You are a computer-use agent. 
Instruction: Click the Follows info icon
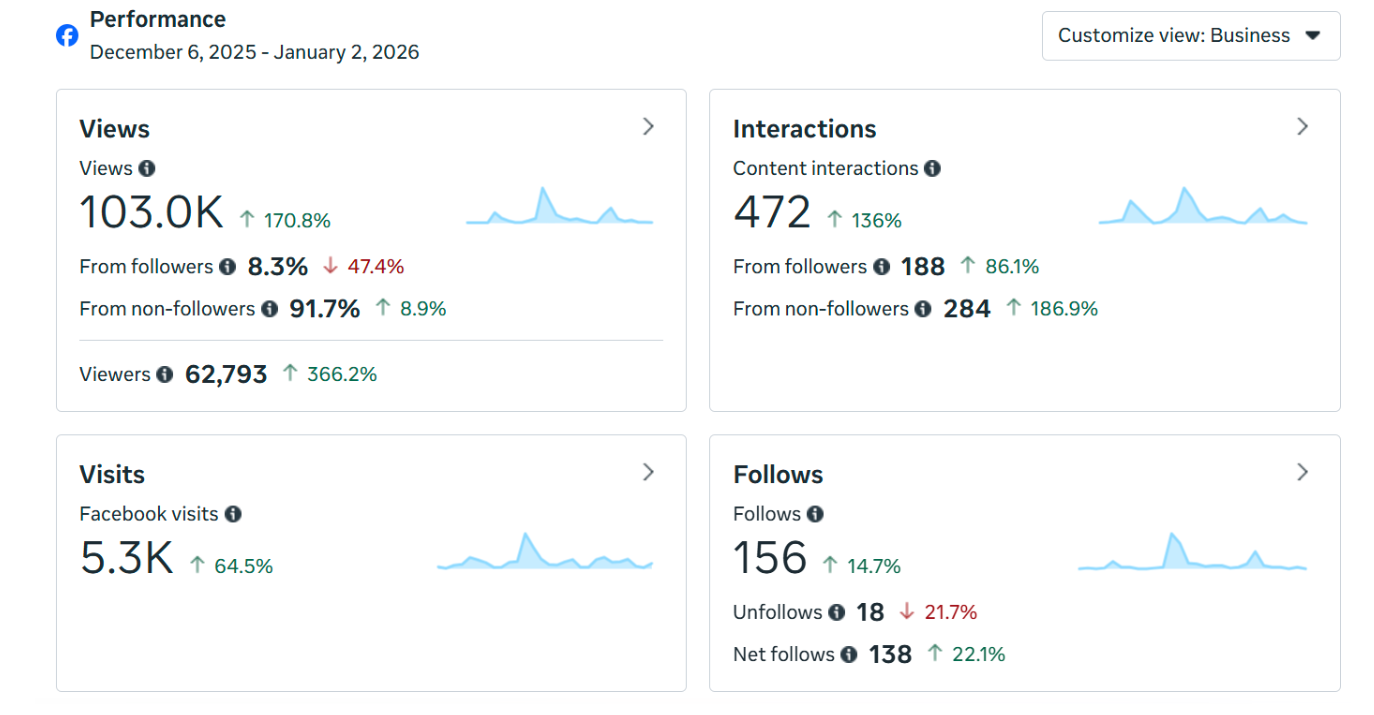[x=815, y=514]
